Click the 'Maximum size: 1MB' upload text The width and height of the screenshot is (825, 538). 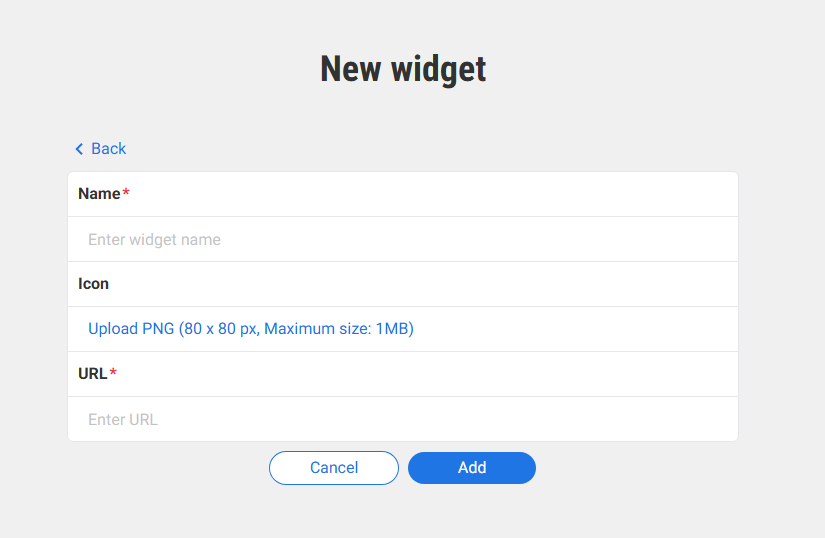tap(339, 329)
